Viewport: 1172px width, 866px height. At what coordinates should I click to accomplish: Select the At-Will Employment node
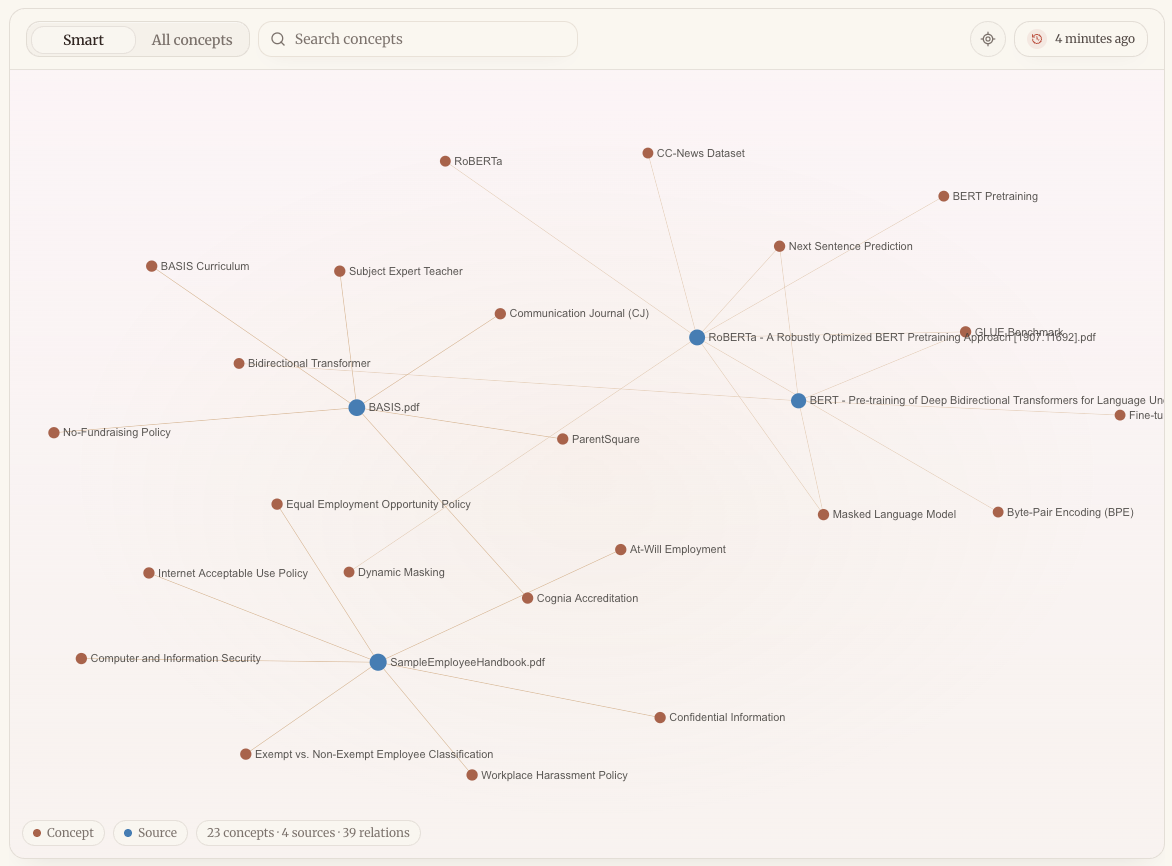click(620, 550)
